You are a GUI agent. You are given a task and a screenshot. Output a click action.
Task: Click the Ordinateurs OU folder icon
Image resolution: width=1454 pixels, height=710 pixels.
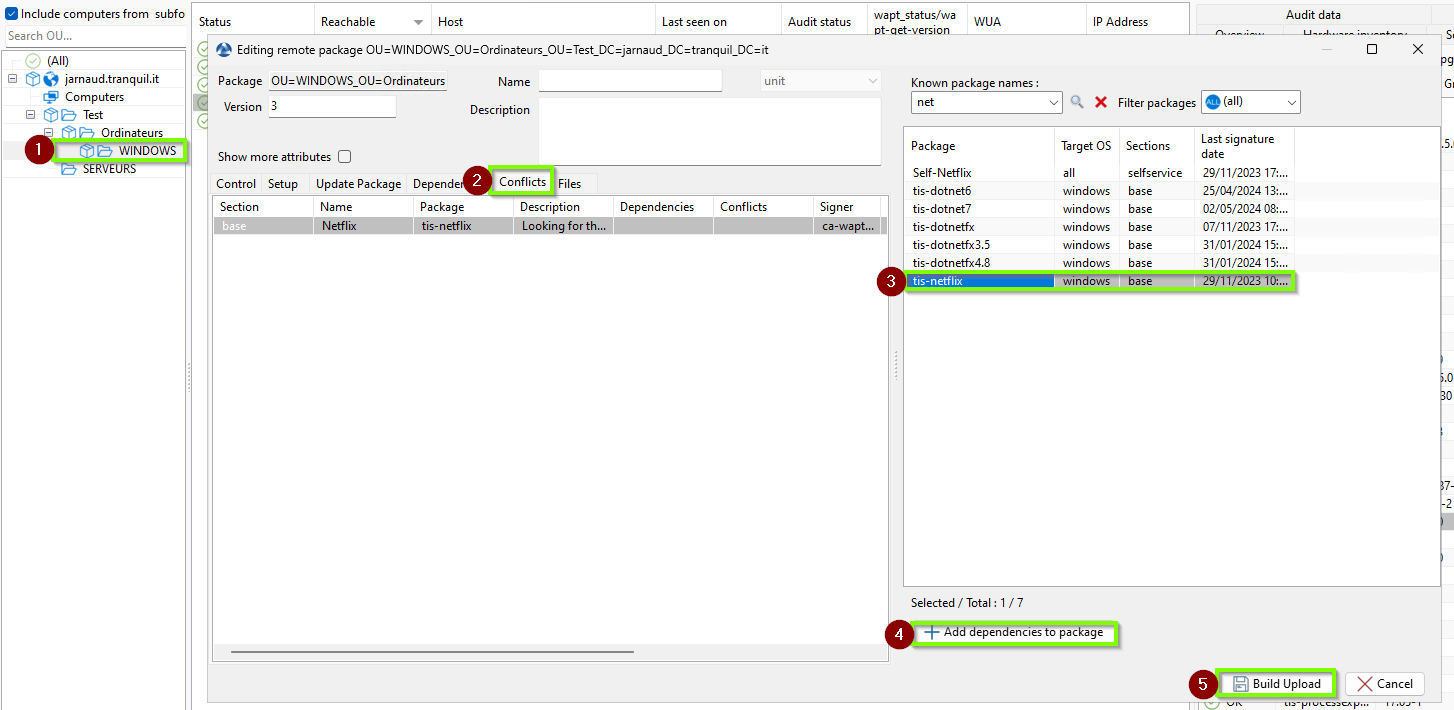point(87,133)
